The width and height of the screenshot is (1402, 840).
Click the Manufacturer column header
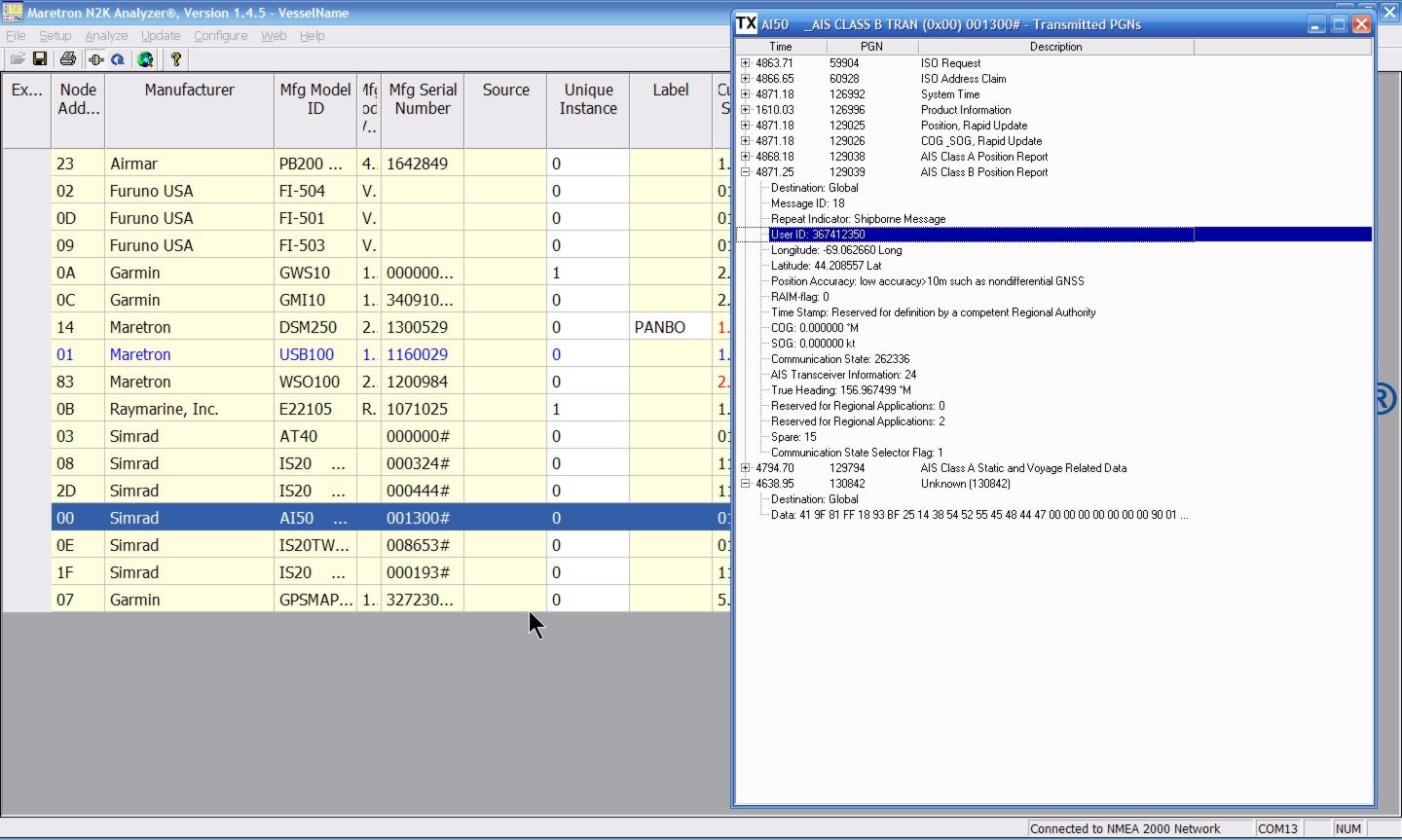coord(189,110)
